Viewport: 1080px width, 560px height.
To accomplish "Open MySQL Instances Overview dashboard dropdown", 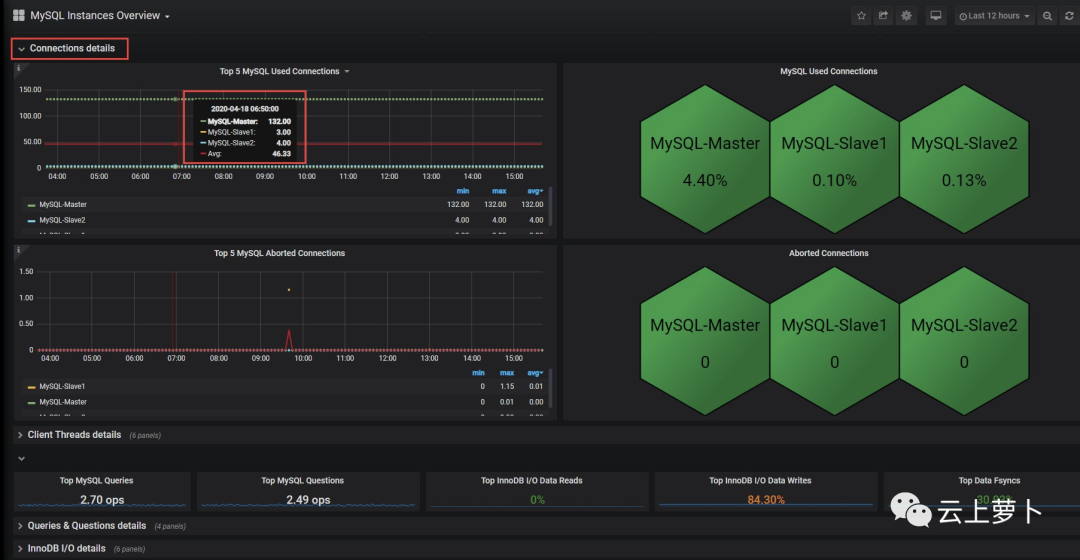I will pos(100,15).
